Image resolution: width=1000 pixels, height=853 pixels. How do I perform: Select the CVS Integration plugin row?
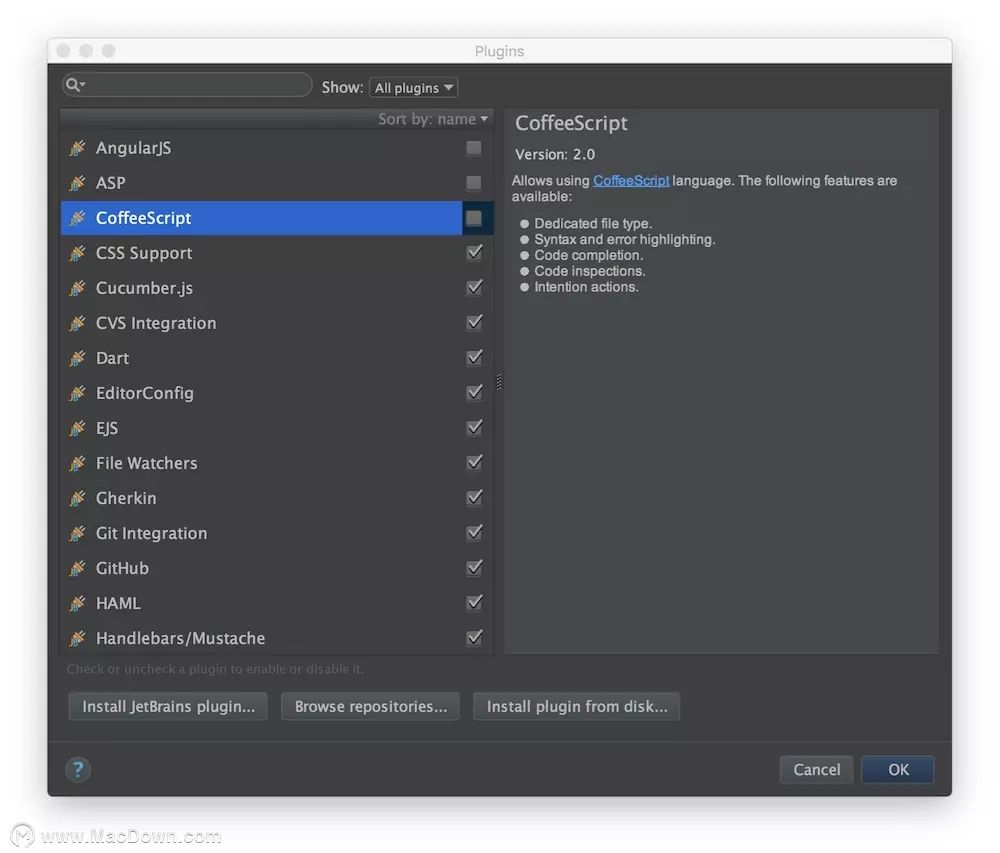[x=277, y=323]
